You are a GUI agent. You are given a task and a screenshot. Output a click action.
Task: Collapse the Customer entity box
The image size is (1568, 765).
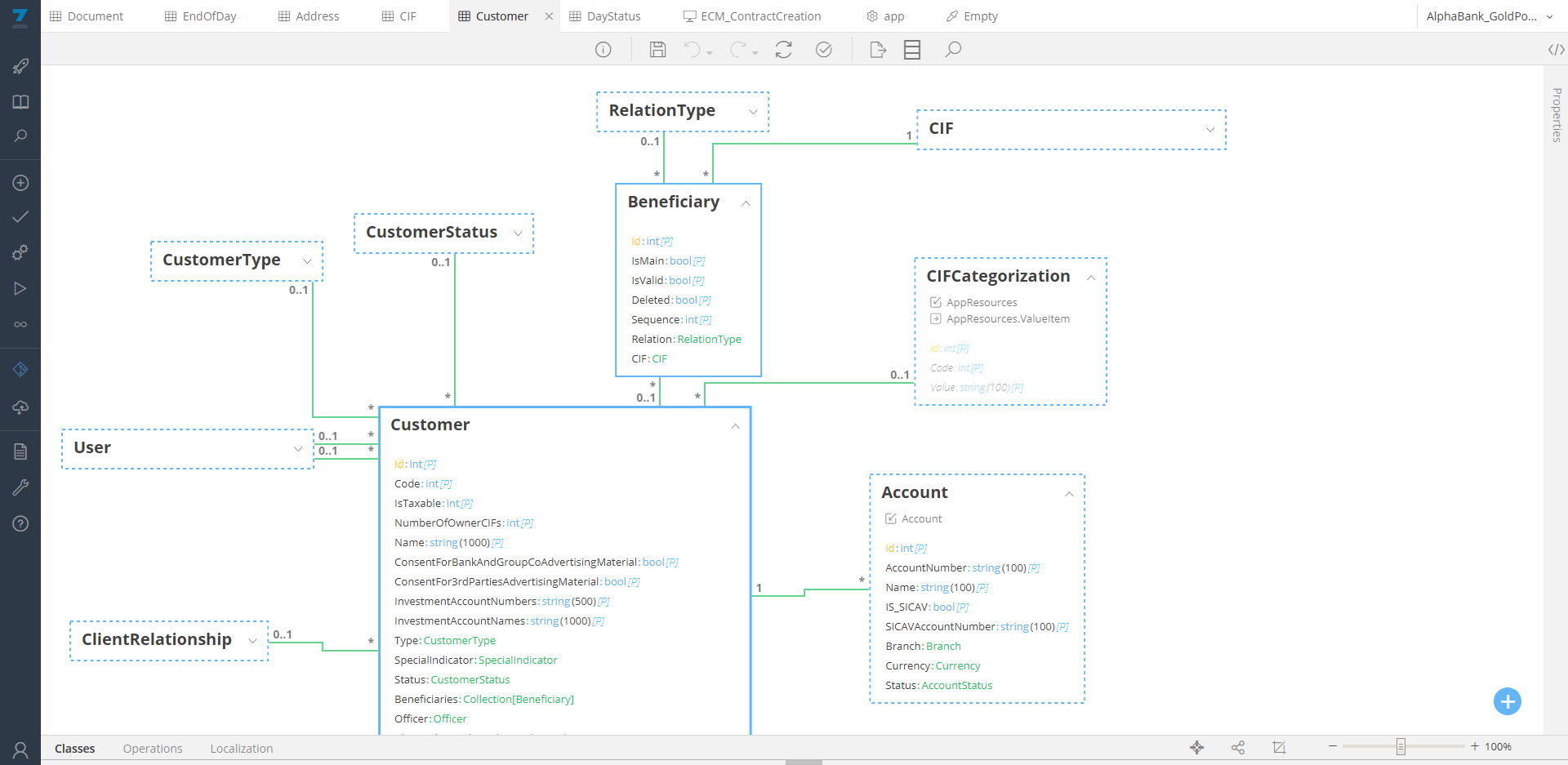735,426
